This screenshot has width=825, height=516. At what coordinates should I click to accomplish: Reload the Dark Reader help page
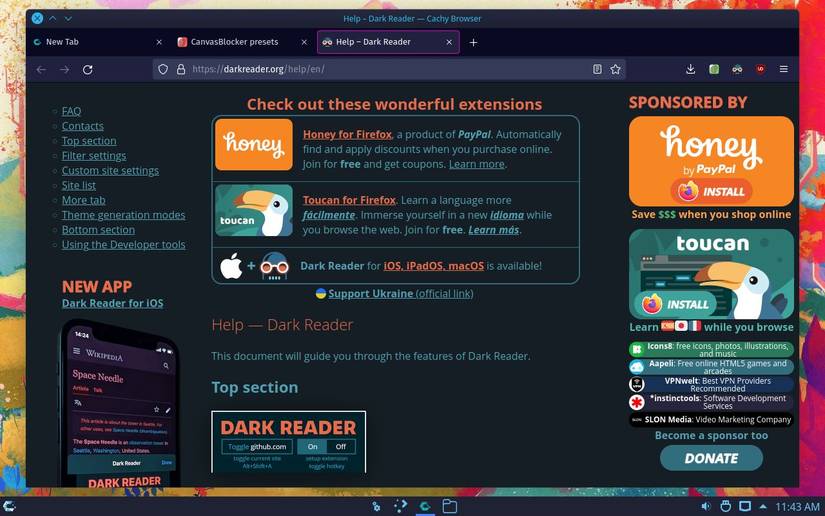(x=88, y=69)
